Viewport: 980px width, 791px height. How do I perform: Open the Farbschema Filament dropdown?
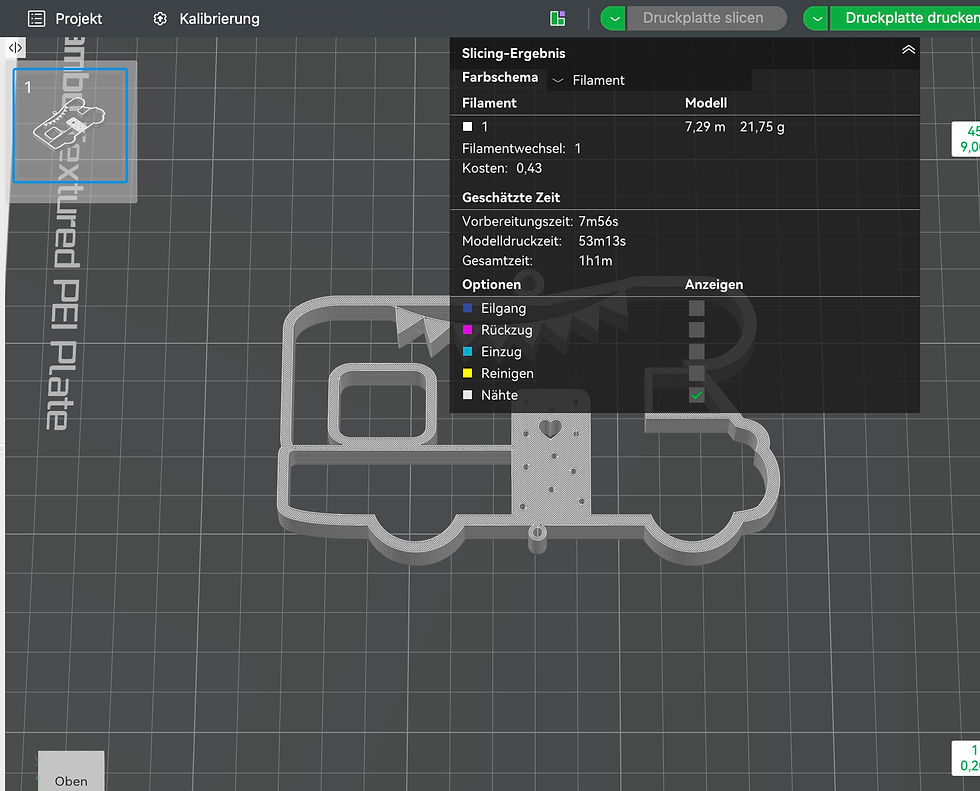tap(649, 80)
